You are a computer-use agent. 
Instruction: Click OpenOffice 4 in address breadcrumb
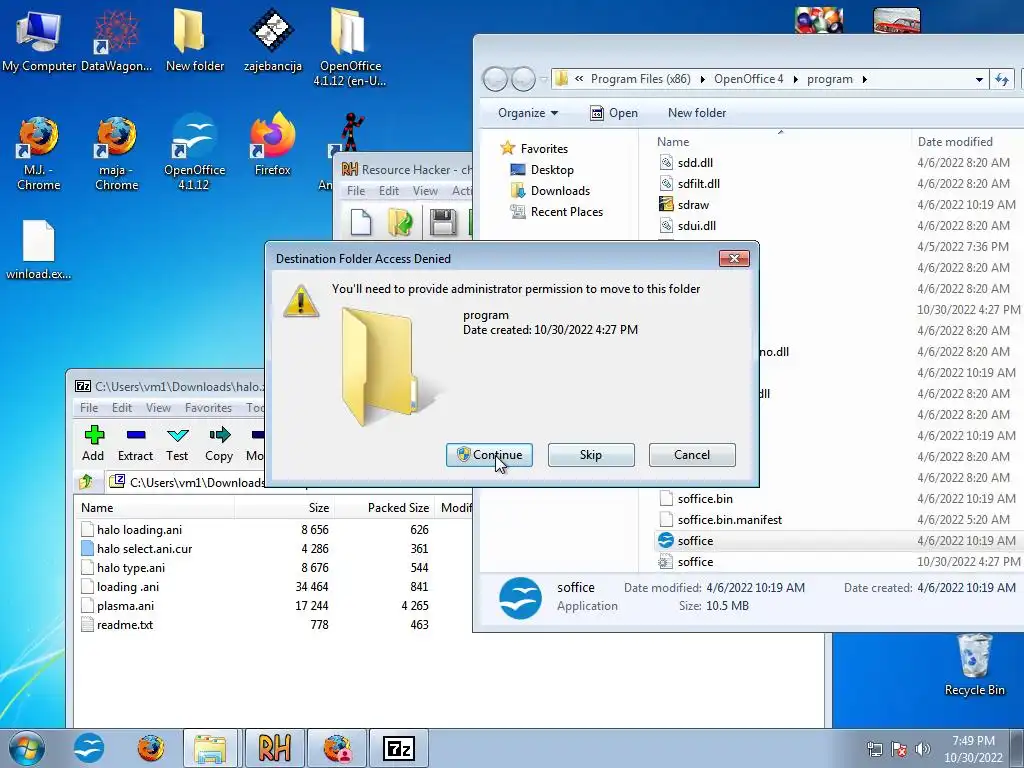748,79
